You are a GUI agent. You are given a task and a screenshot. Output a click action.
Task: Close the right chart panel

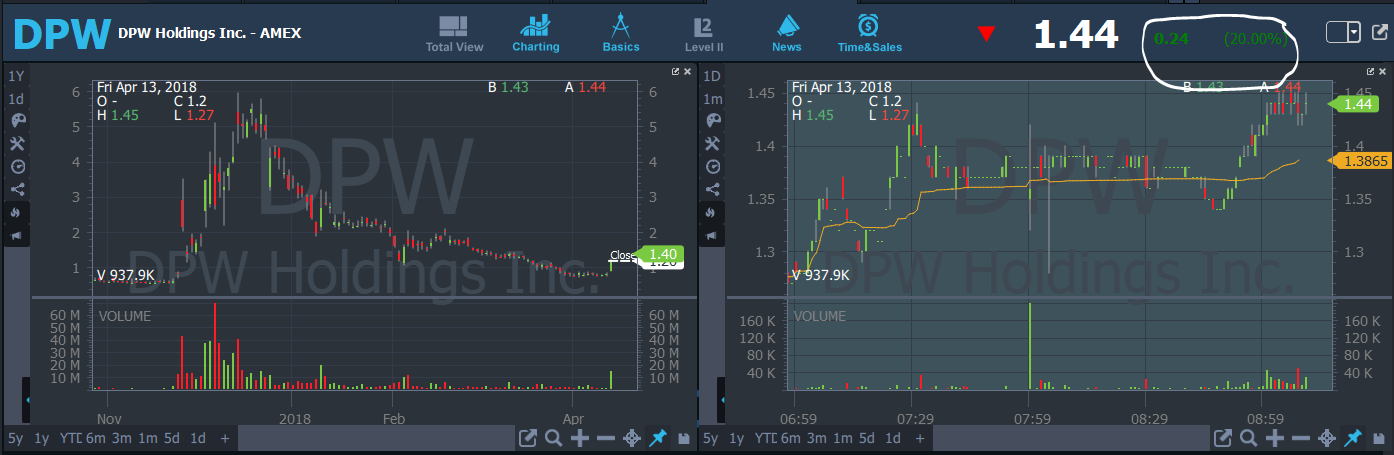click(x=1384, y=72)
